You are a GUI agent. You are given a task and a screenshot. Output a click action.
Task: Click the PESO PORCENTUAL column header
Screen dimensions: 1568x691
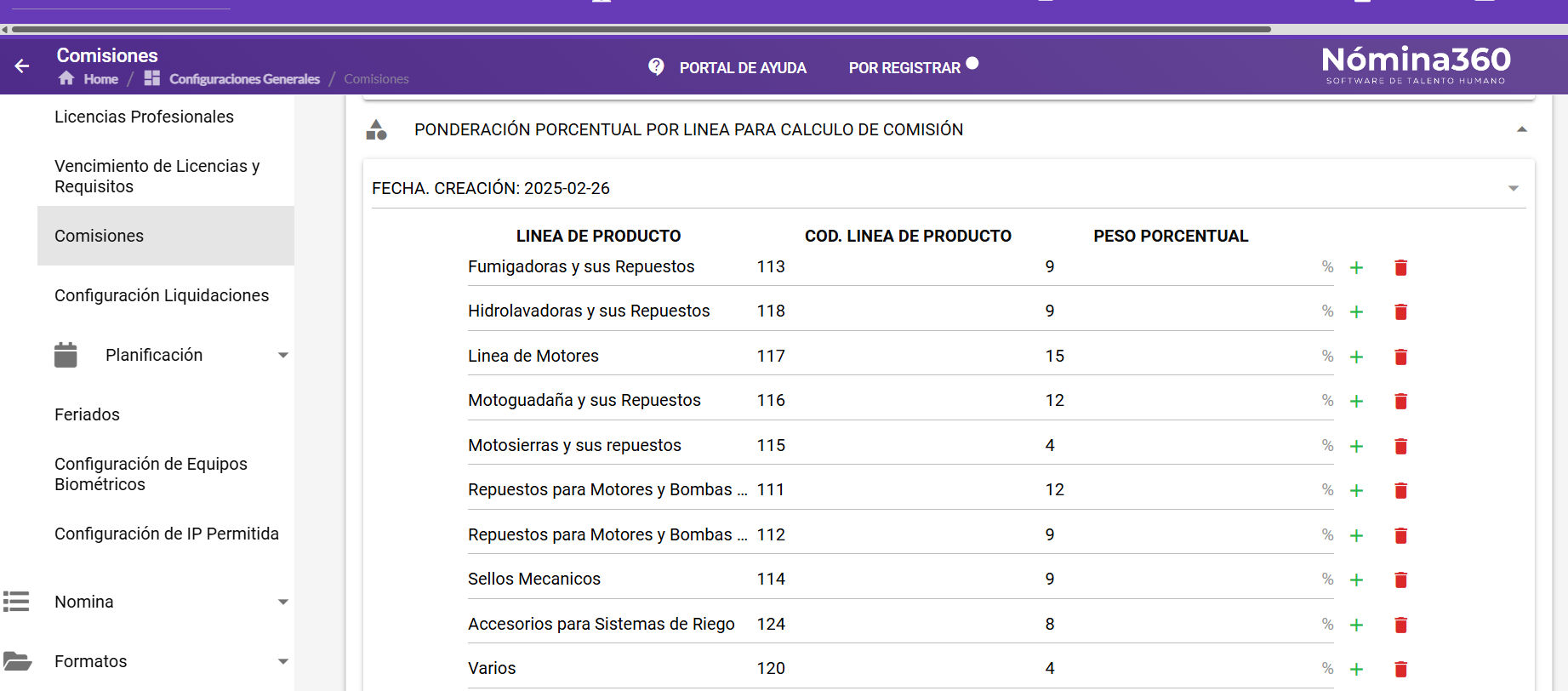(x=1171, y=236)
